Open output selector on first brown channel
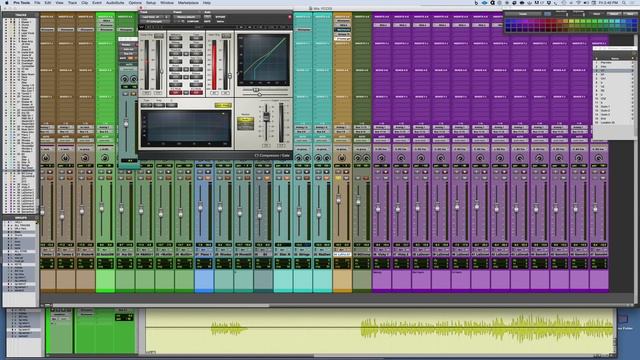 pyautogui.click(x=46, y=131)
